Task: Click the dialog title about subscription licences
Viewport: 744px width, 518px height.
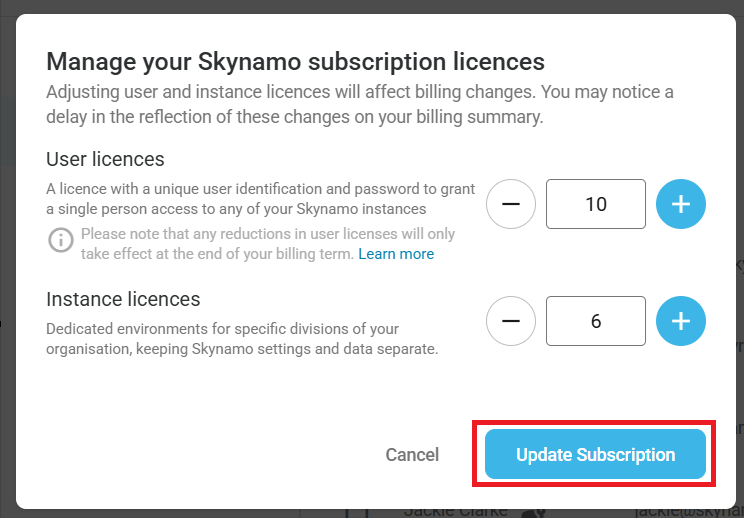Action: 295,61
